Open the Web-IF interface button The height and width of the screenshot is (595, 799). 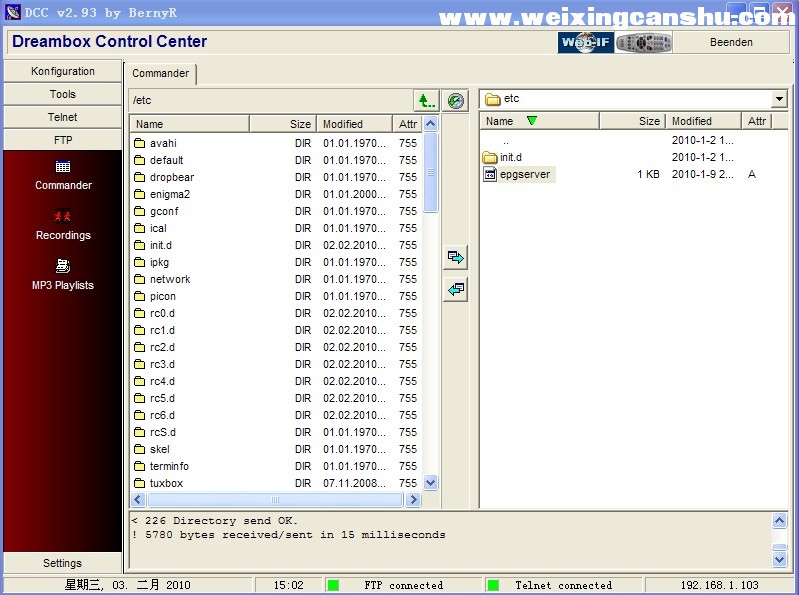585,42
